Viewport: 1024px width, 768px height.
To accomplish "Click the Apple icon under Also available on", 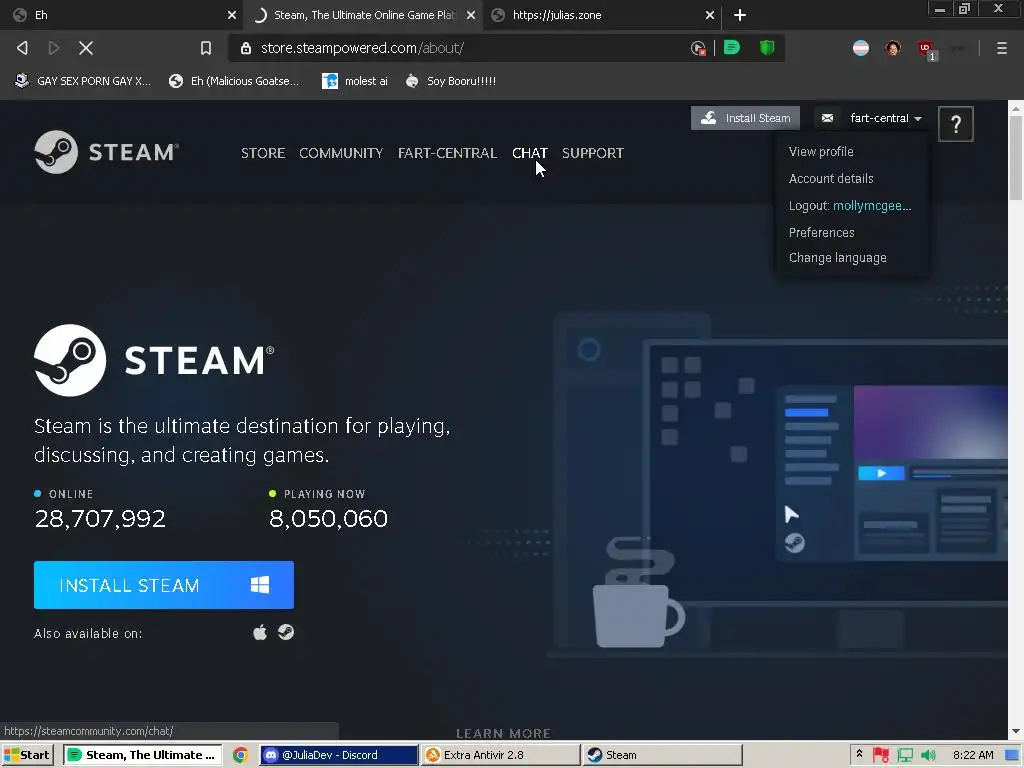I will pos(260,632).
